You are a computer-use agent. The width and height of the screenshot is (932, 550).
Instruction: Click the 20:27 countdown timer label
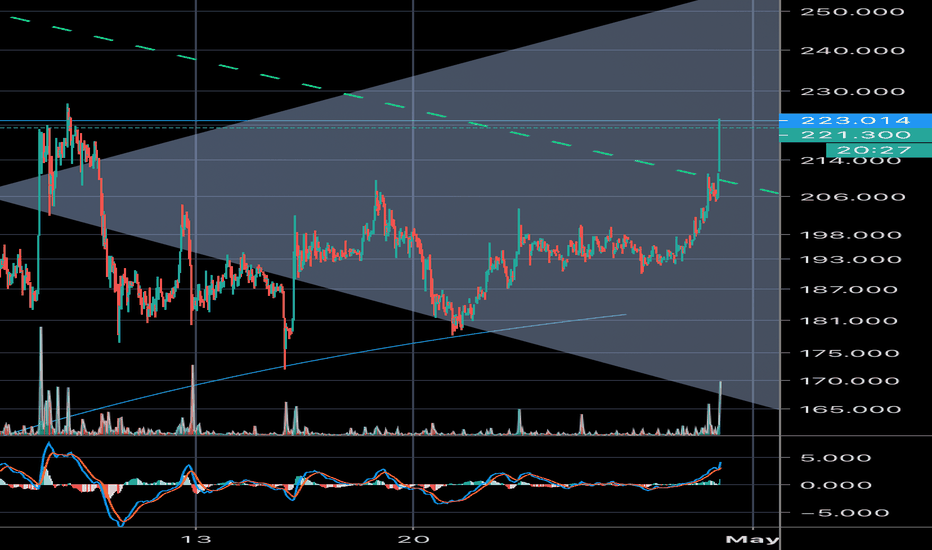[879, 150]
